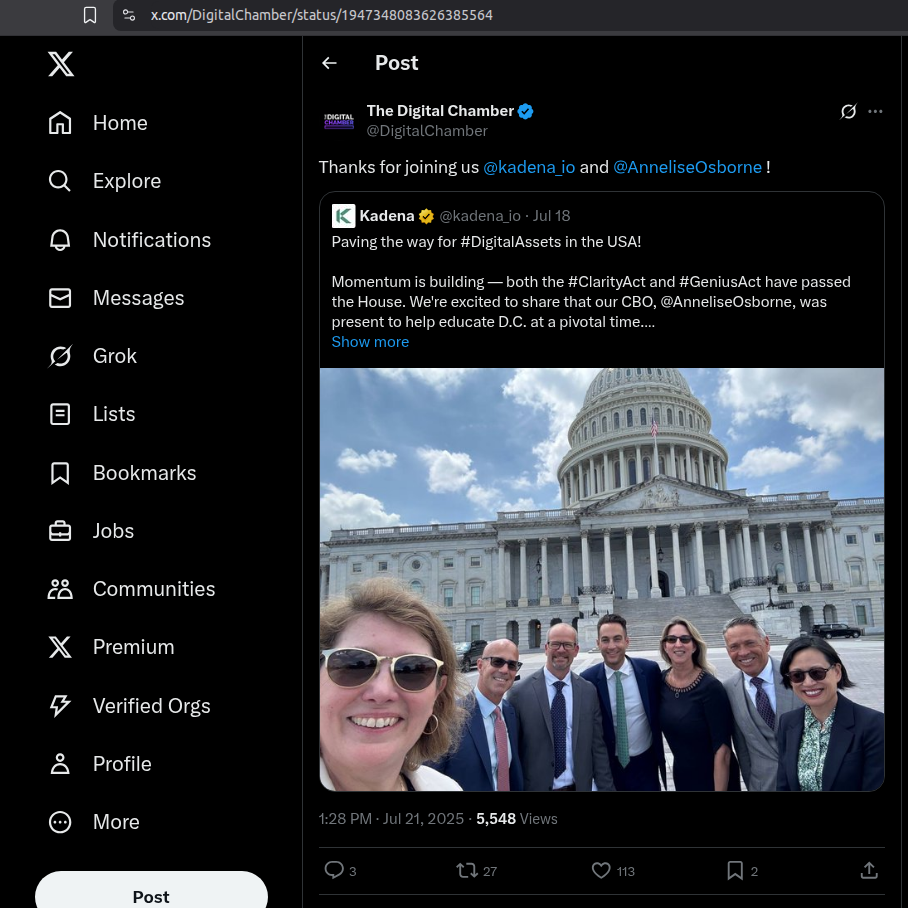
Task: Click the Lists icon
Action: [x=60, y=414]
